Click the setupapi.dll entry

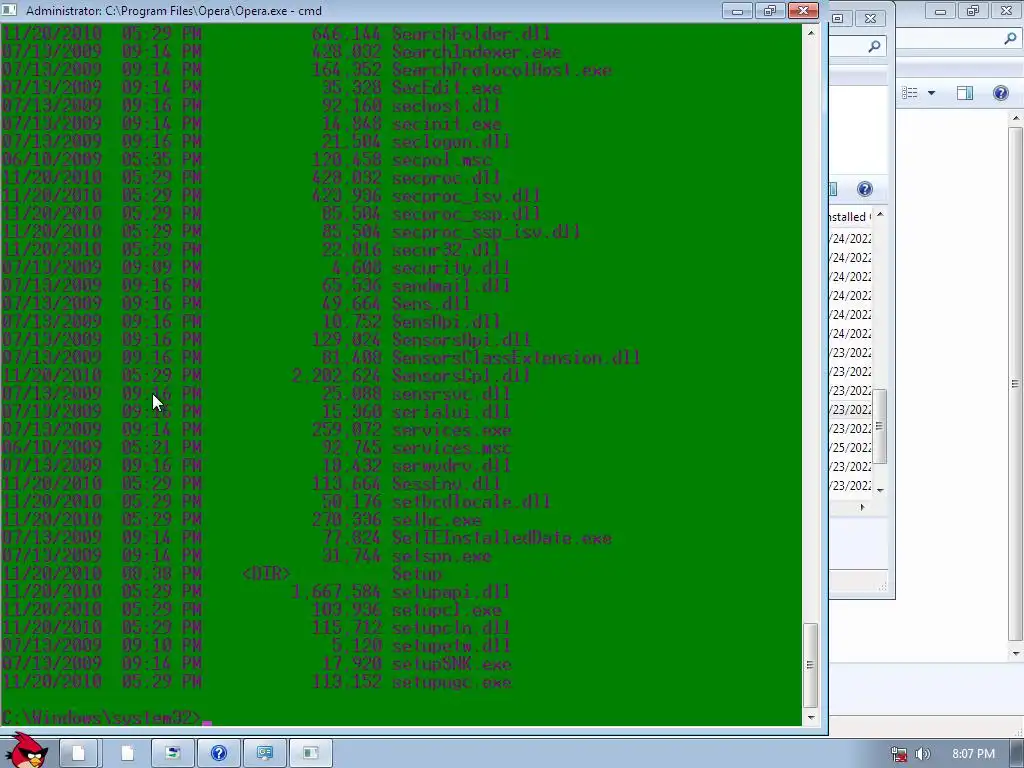pyautogui.click(x=451, y=592)
